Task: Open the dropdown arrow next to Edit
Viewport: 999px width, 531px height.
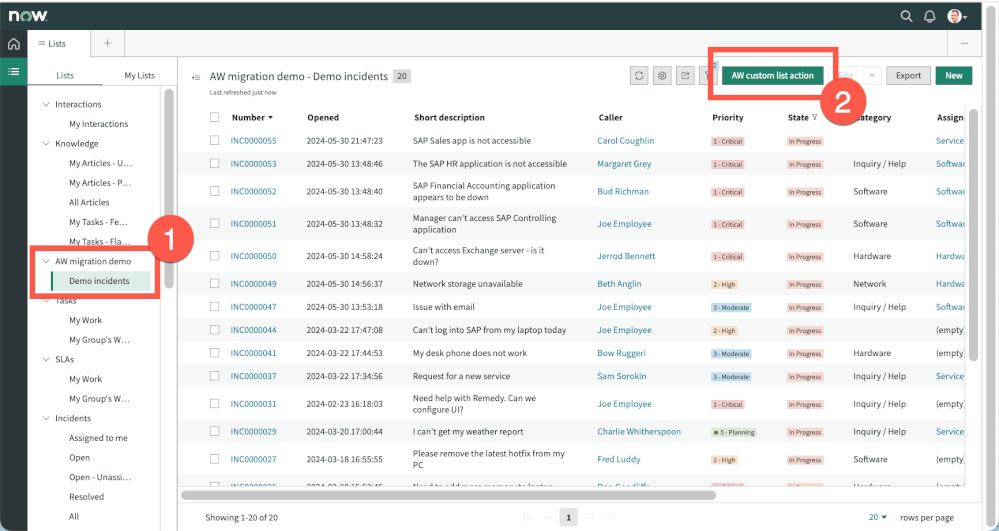Action: coord(872,75)
